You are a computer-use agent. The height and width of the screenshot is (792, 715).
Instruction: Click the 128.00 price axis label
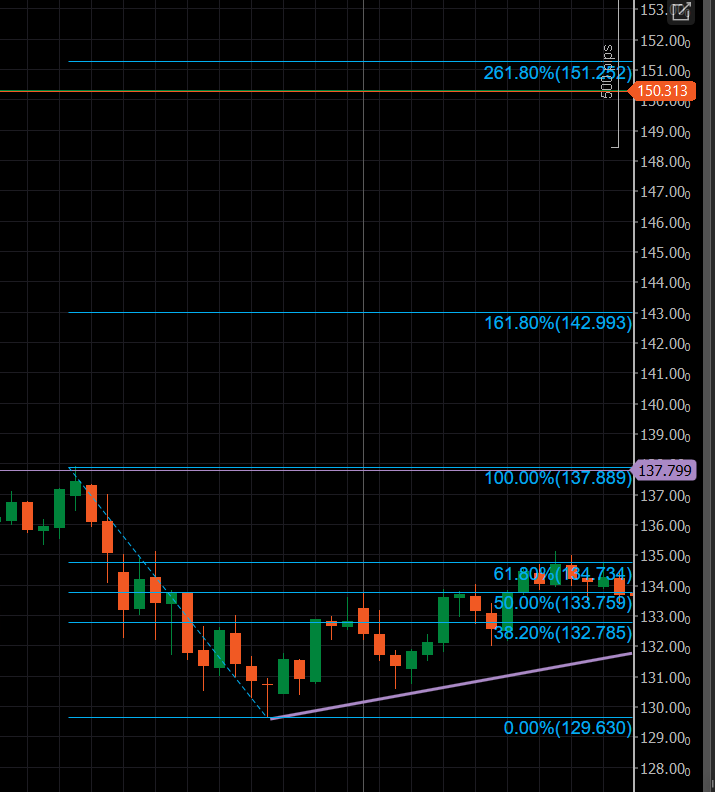[666, 769]
